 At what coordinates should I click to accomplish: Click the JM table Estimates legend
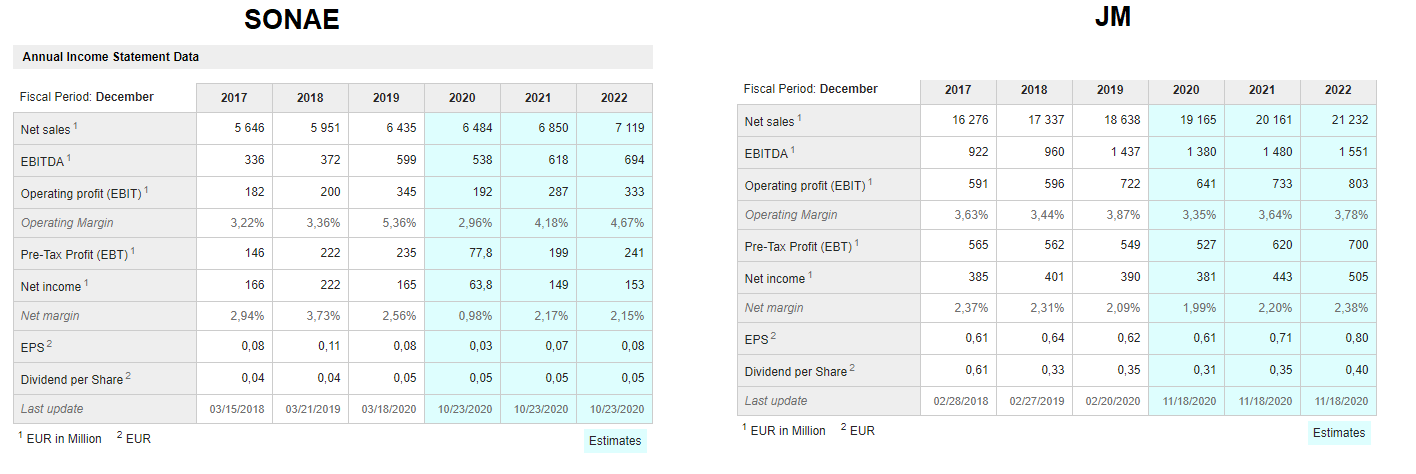coord(1339,433)
